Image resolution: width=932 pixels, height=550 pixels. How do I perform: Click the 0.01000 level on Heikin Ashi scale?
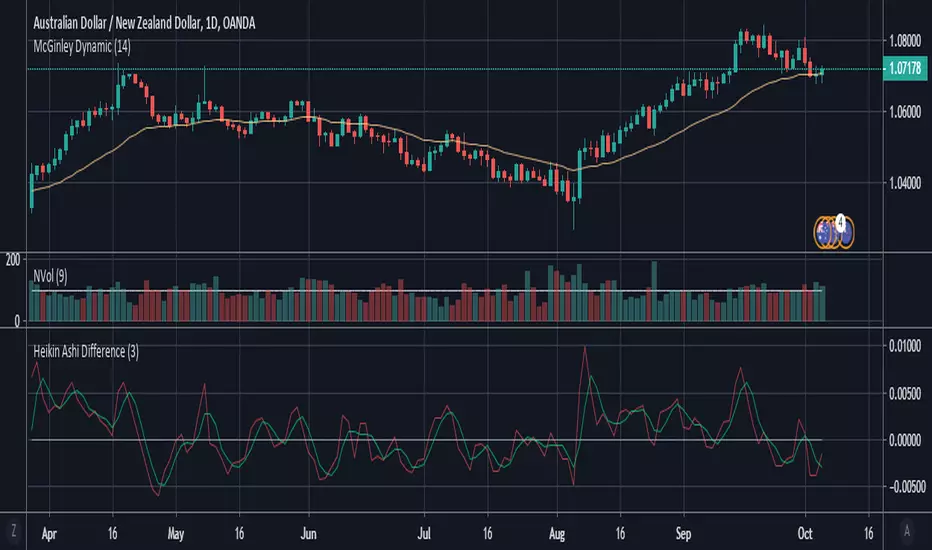(905, 346)
